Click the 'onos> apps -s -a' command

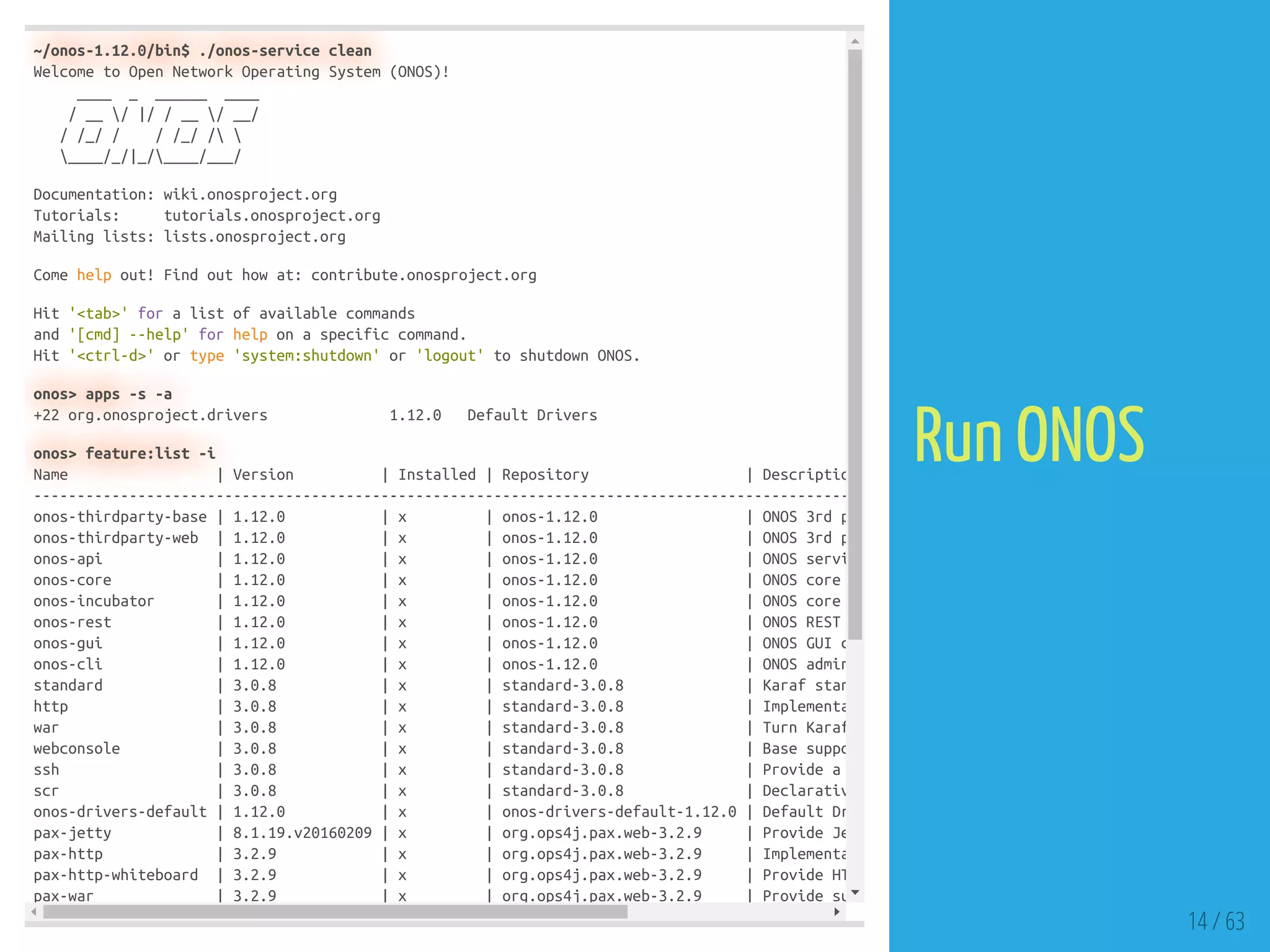coord(103,394)
